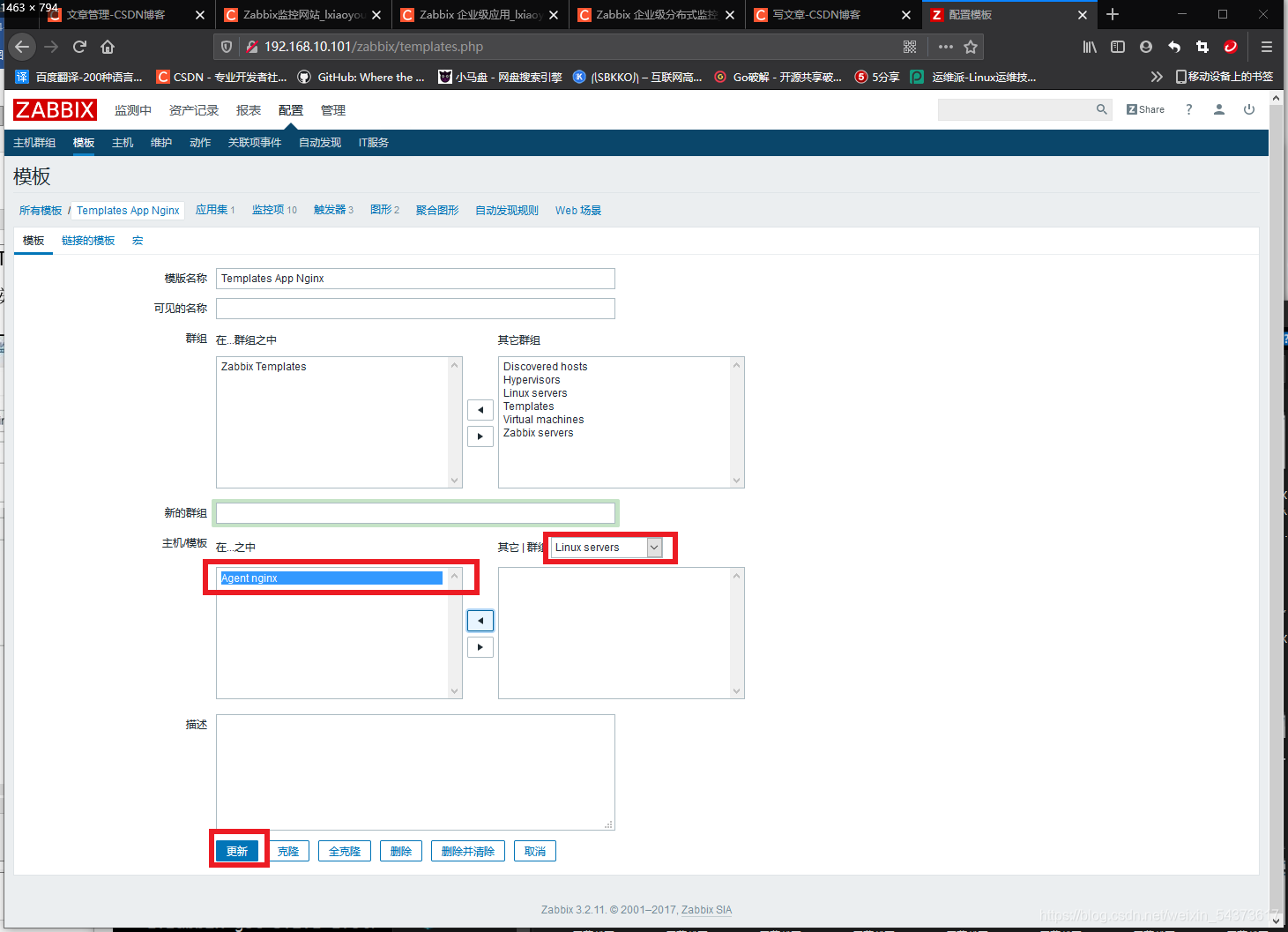Select Hypervisors in other groups

[532, 380]
